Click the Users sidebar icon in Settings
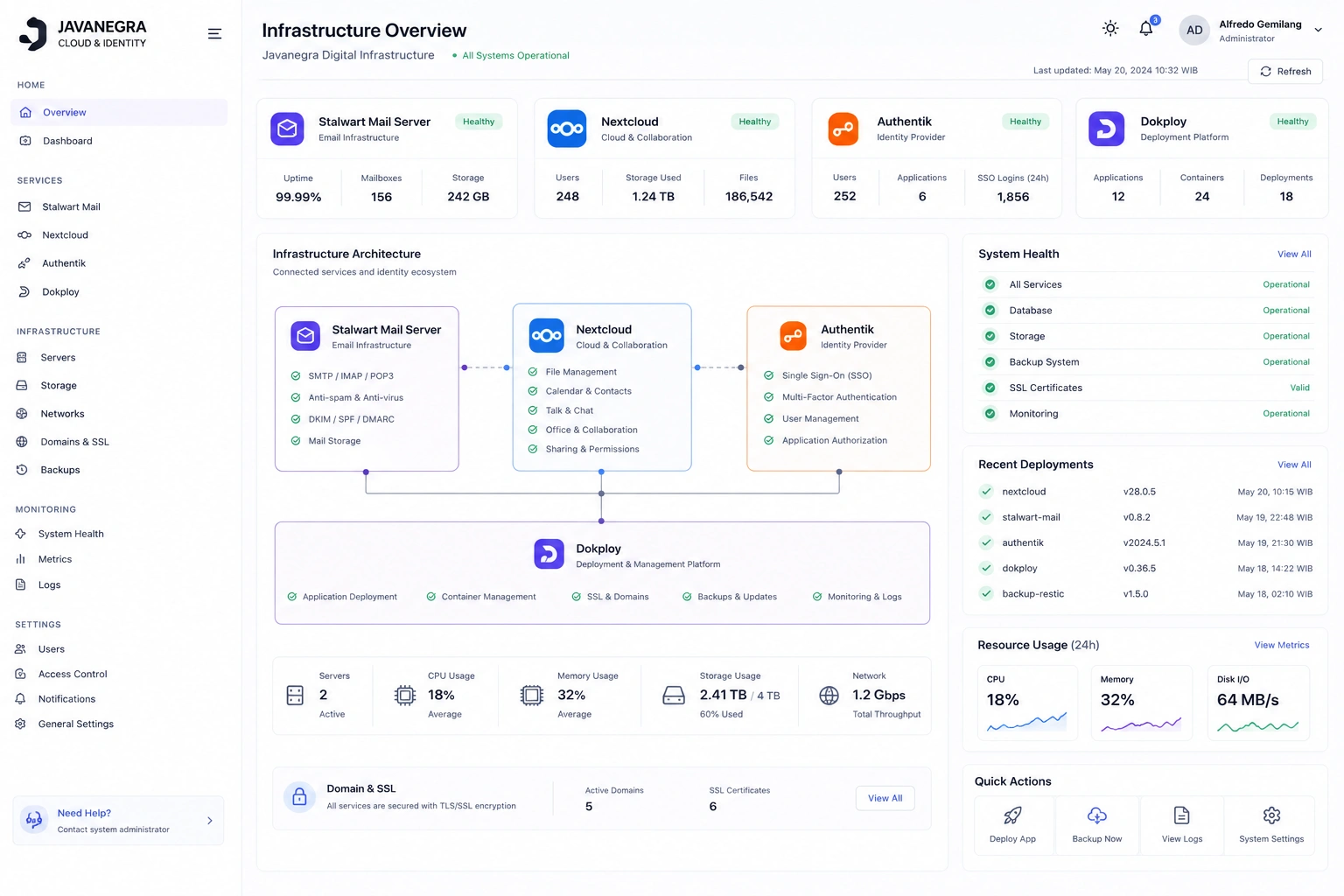This screenshot has width=1344, height=896. pos(21,649)
